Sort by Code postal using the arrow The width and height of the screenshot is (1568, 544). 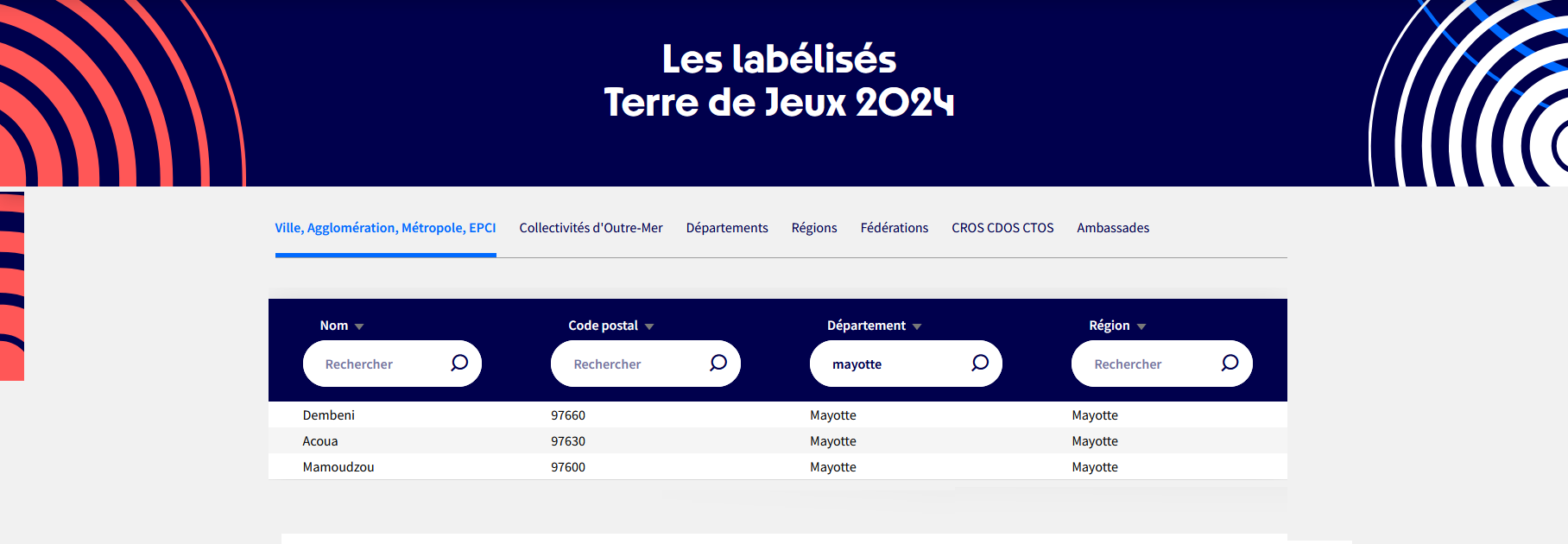(649, 326)
